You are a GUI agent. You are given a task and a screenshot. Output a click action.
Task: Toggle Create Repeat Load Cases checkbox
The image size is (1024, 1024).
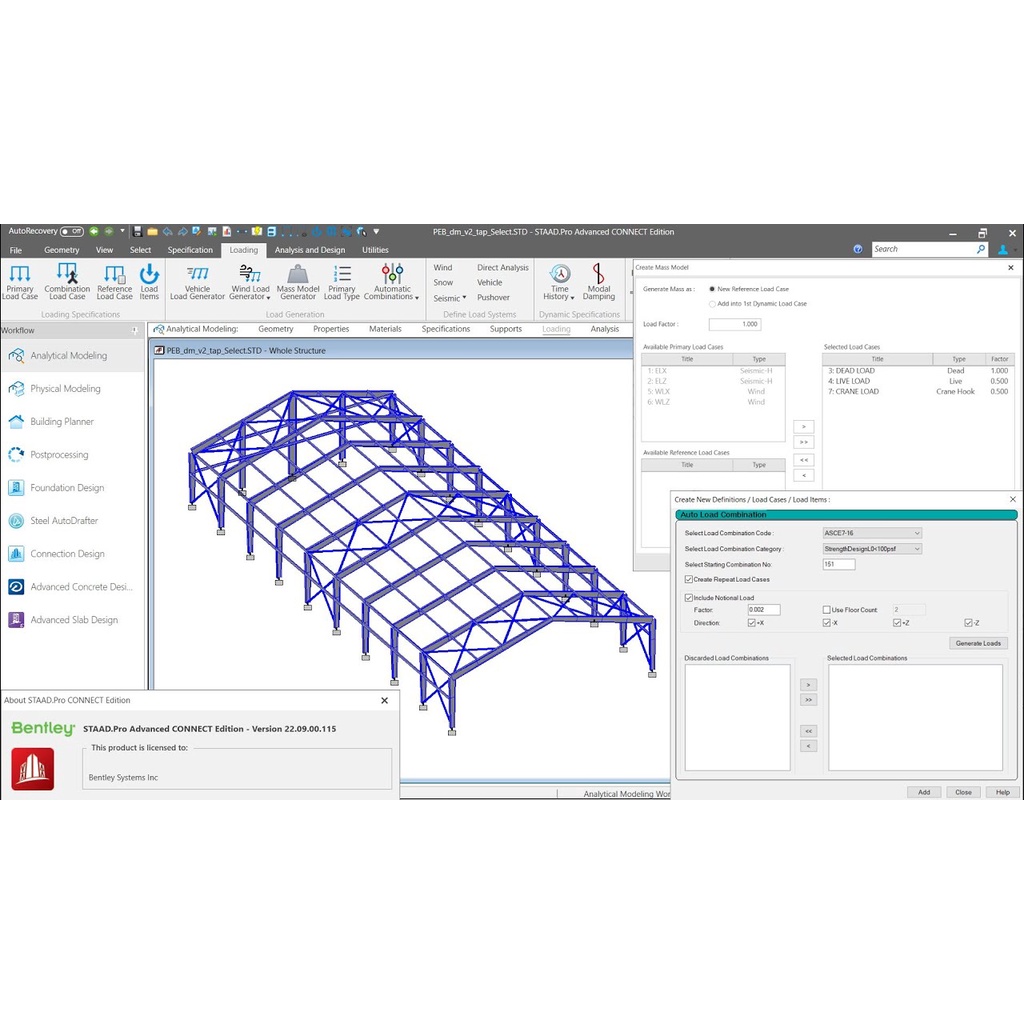pyautogui.click(x=688, y=579)
